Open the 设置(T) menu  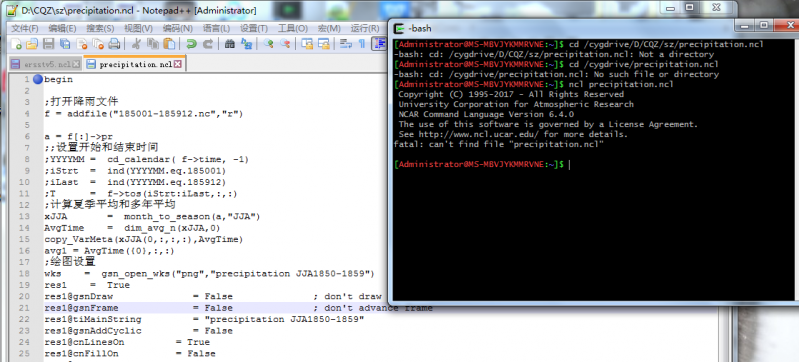(x=254, y=29)
